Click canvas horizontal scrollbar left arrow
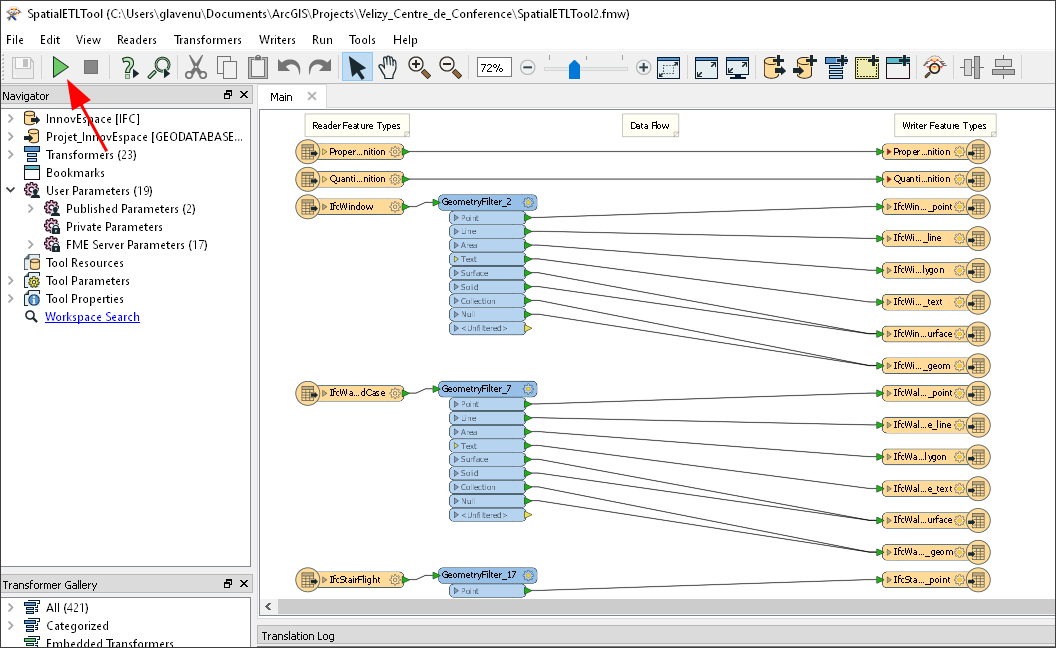Image resolution: width=1056 pixels, height=648 pixels. pos(268,606)
